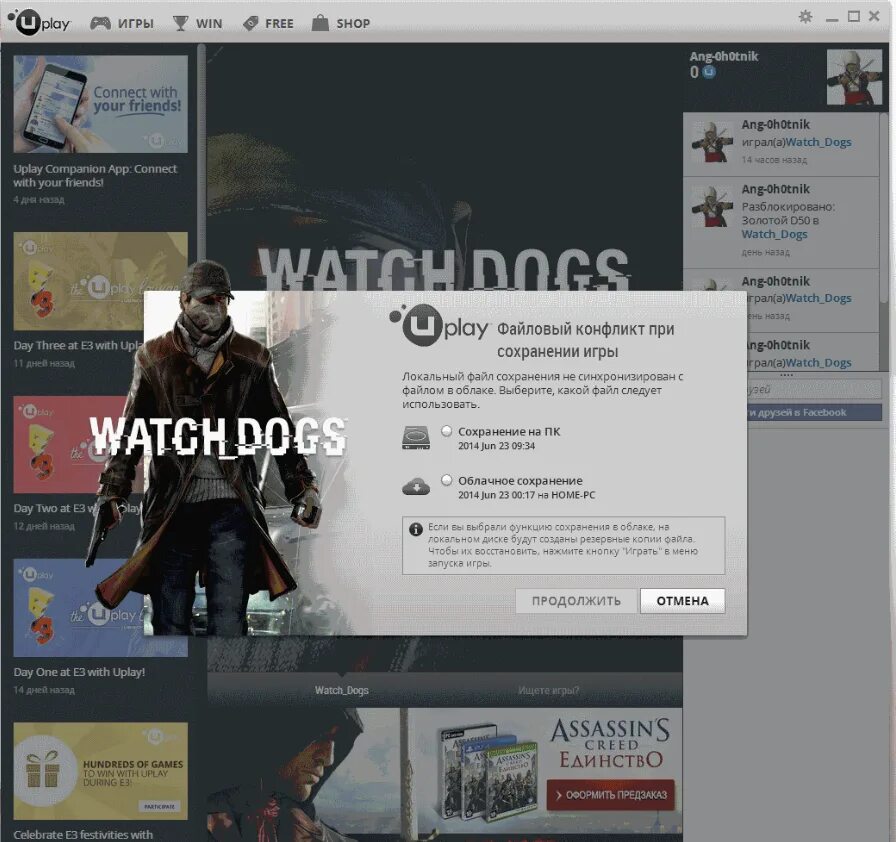Click the ОФОРМИТЬ ПРЕДЗАКАЗ pre-order button
Image resolution: width=896 pixels, height=842 pixels.
pos(610,795)
